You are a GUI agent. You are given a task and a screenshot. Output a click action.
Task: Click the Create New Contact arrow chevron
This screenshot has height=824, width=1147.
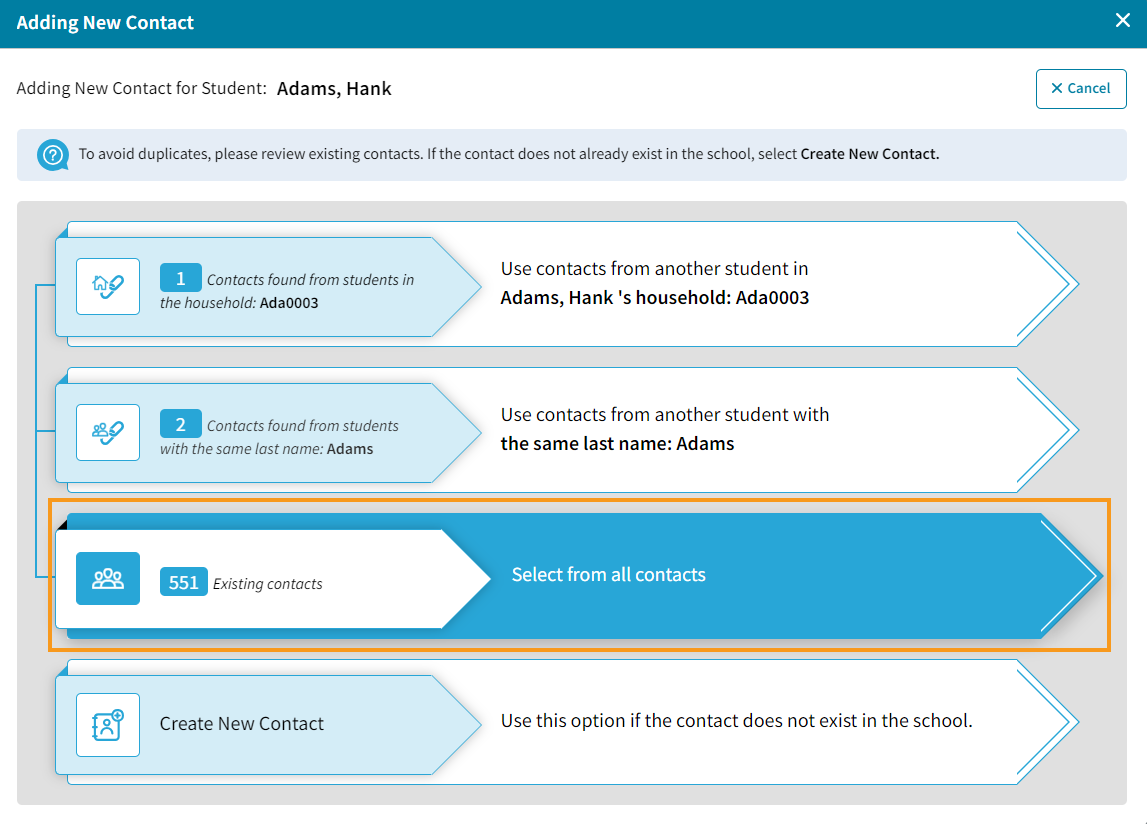(x=1048, y=722)
